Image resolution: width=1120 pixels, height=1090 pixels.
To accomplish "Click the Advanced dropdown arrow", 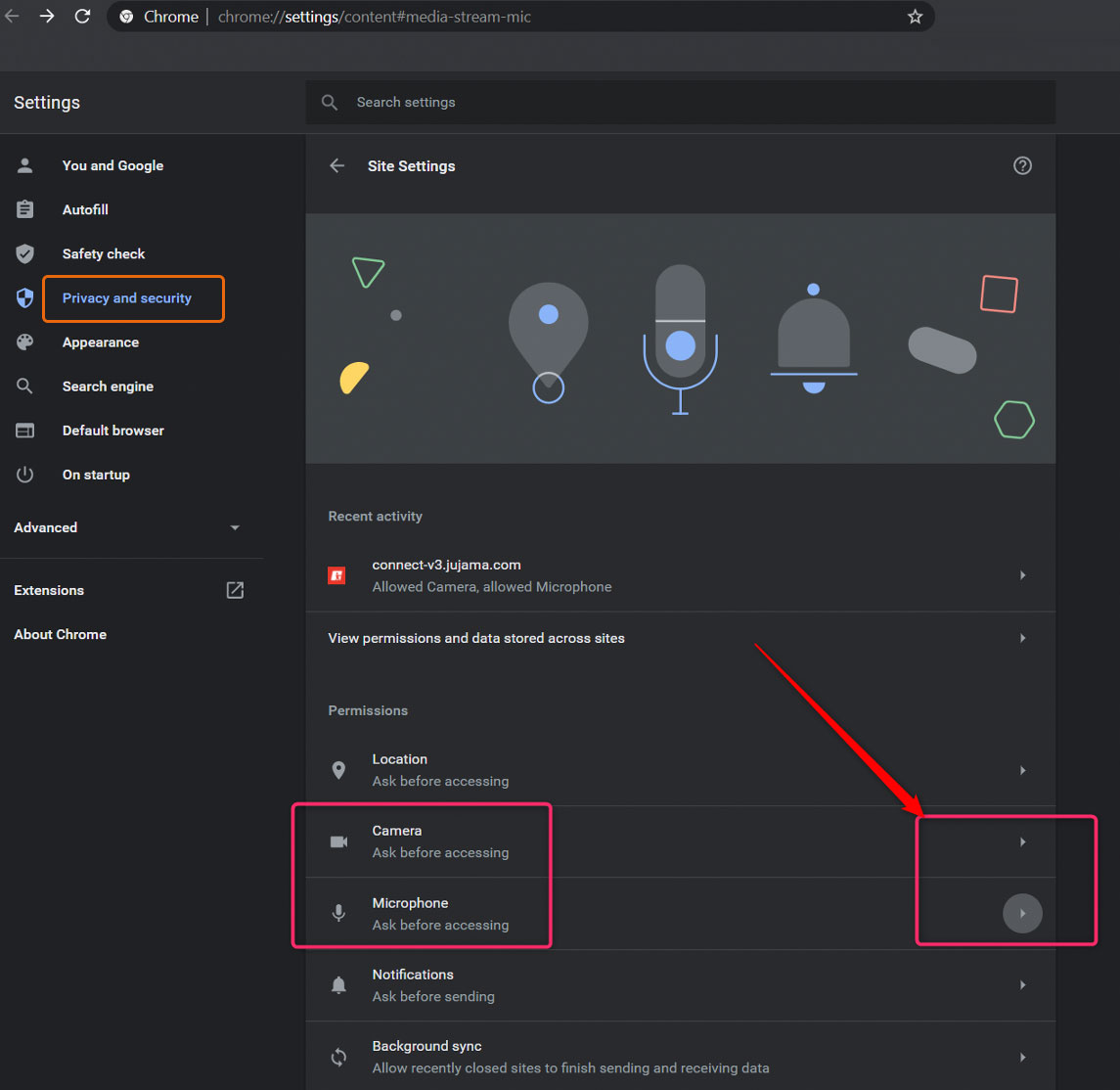I will pos(235,527).
